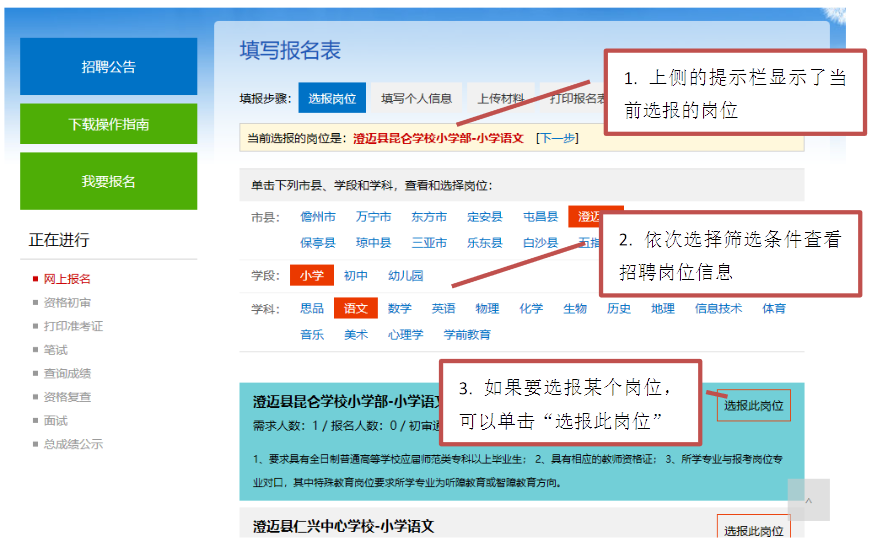
Task: Open the 招聘公告 blue button
Action: pyautogui.click(x=109, y=67)
